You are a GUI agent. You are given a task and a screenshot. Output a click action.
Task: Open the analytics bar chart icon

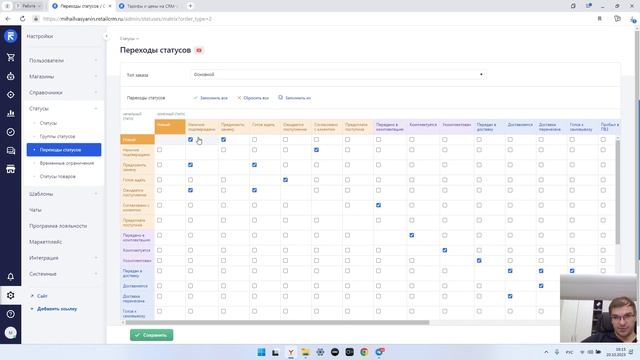11,113
